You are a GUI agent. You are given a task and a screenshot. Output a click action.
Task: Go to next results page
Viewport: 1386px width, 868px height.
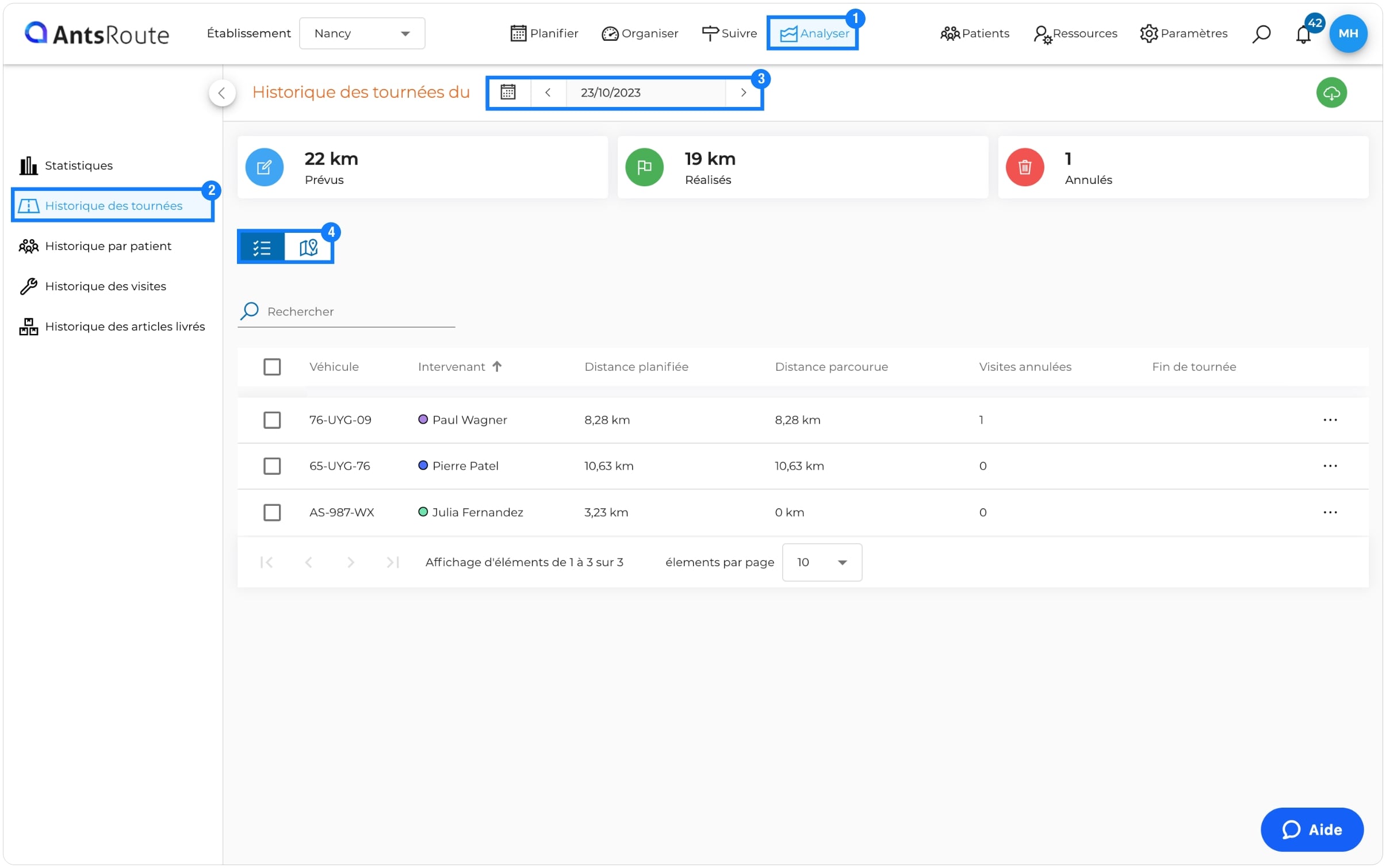tap(350, 562)
